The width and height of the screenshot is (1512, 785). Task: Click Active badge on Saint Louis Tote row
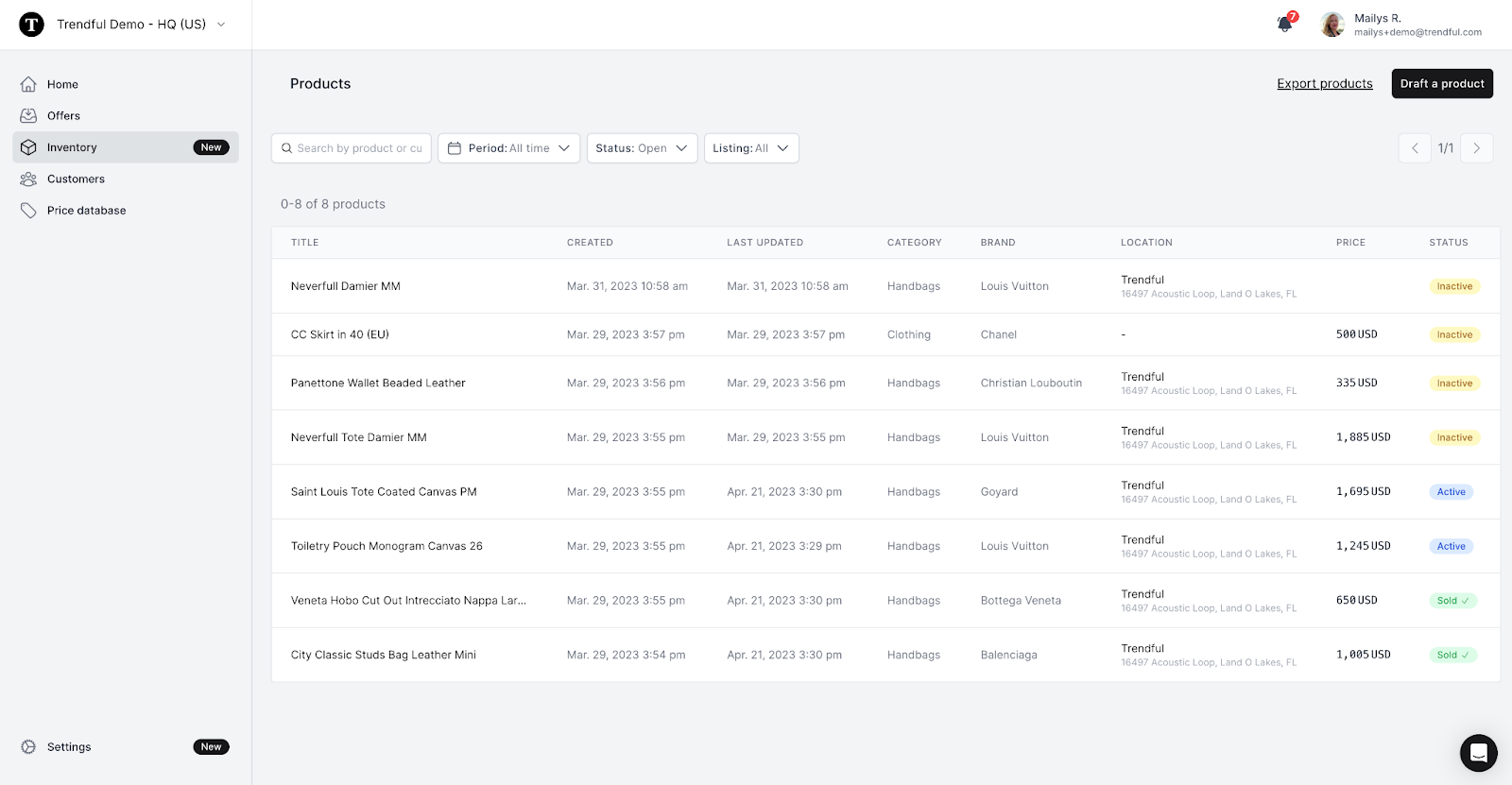point(1452,492)
